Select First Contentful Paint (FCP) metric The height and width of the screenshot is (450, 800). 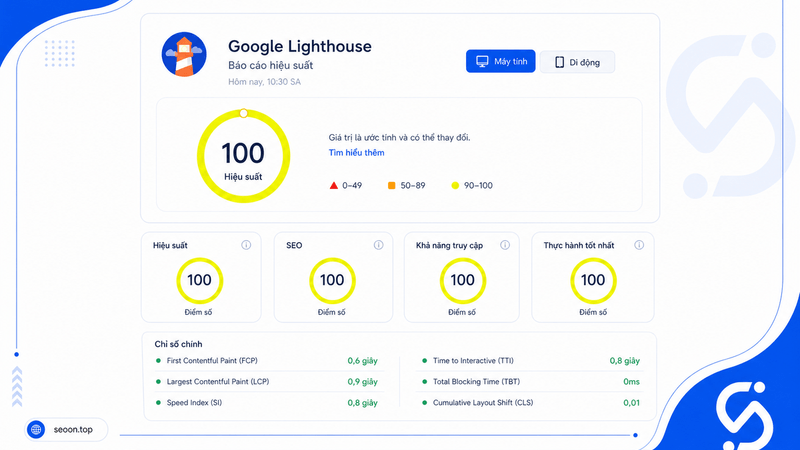click(212, 361)
